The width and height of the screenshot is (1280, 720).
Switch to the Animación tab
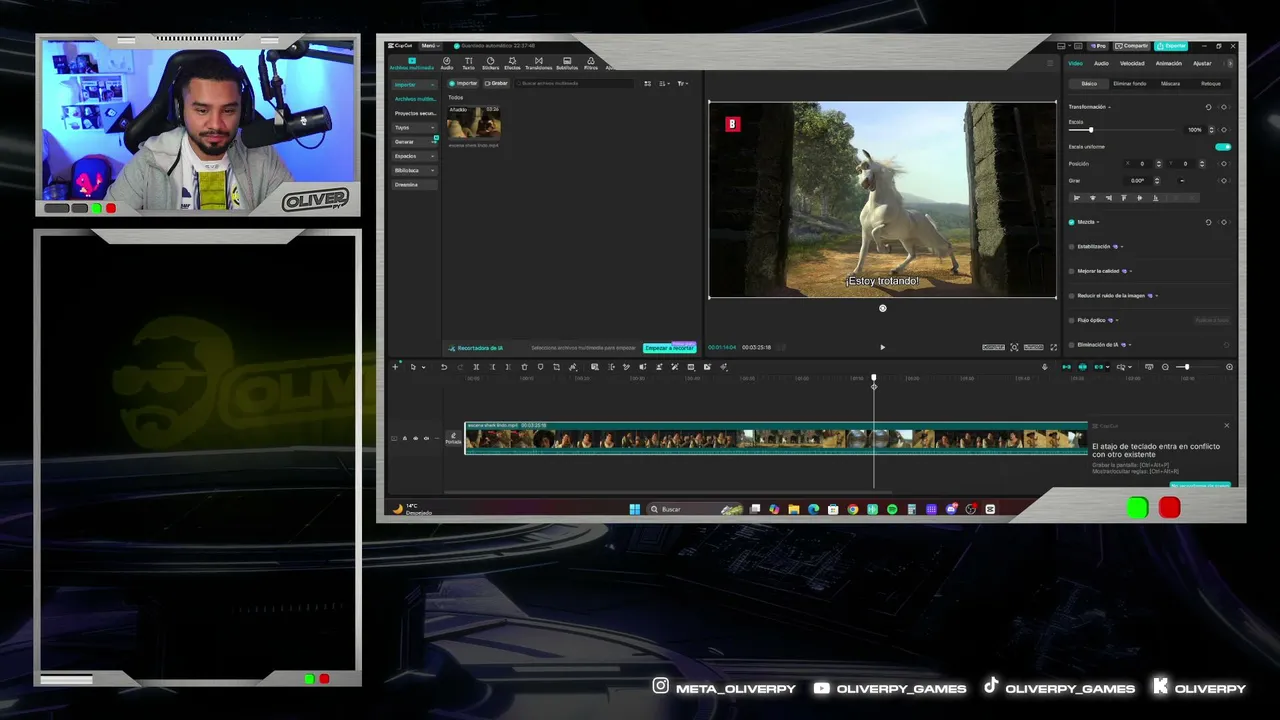pos(1169,63)
